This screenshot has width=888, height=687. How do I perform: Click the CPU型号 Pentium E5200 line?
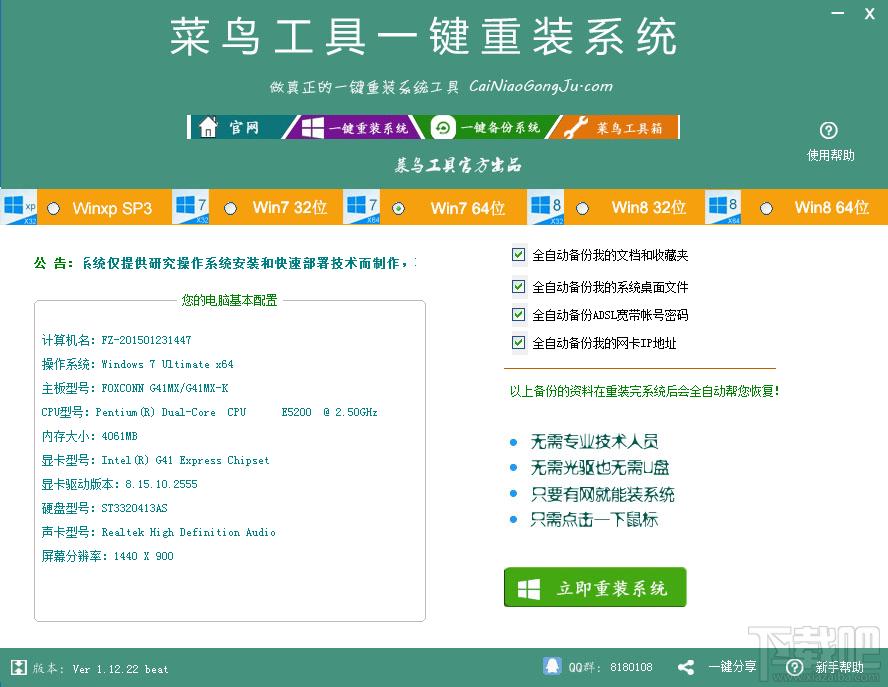(210, 412)
